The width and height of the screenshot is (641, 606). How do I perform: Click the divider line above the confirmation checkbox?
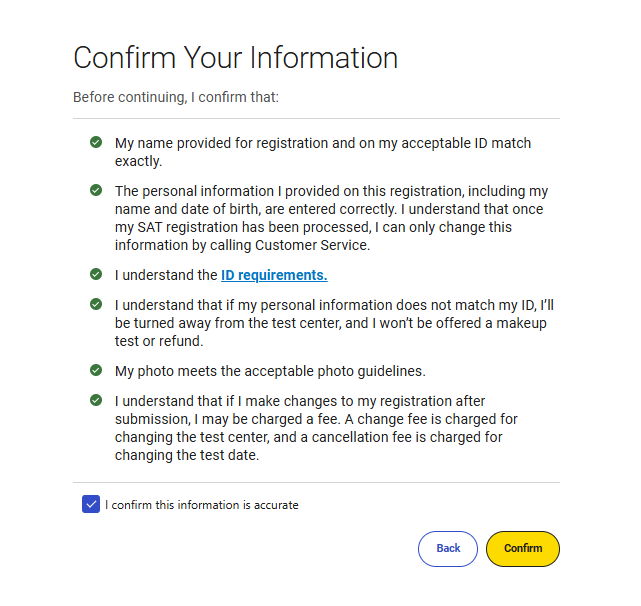click(x=316, y=482)
